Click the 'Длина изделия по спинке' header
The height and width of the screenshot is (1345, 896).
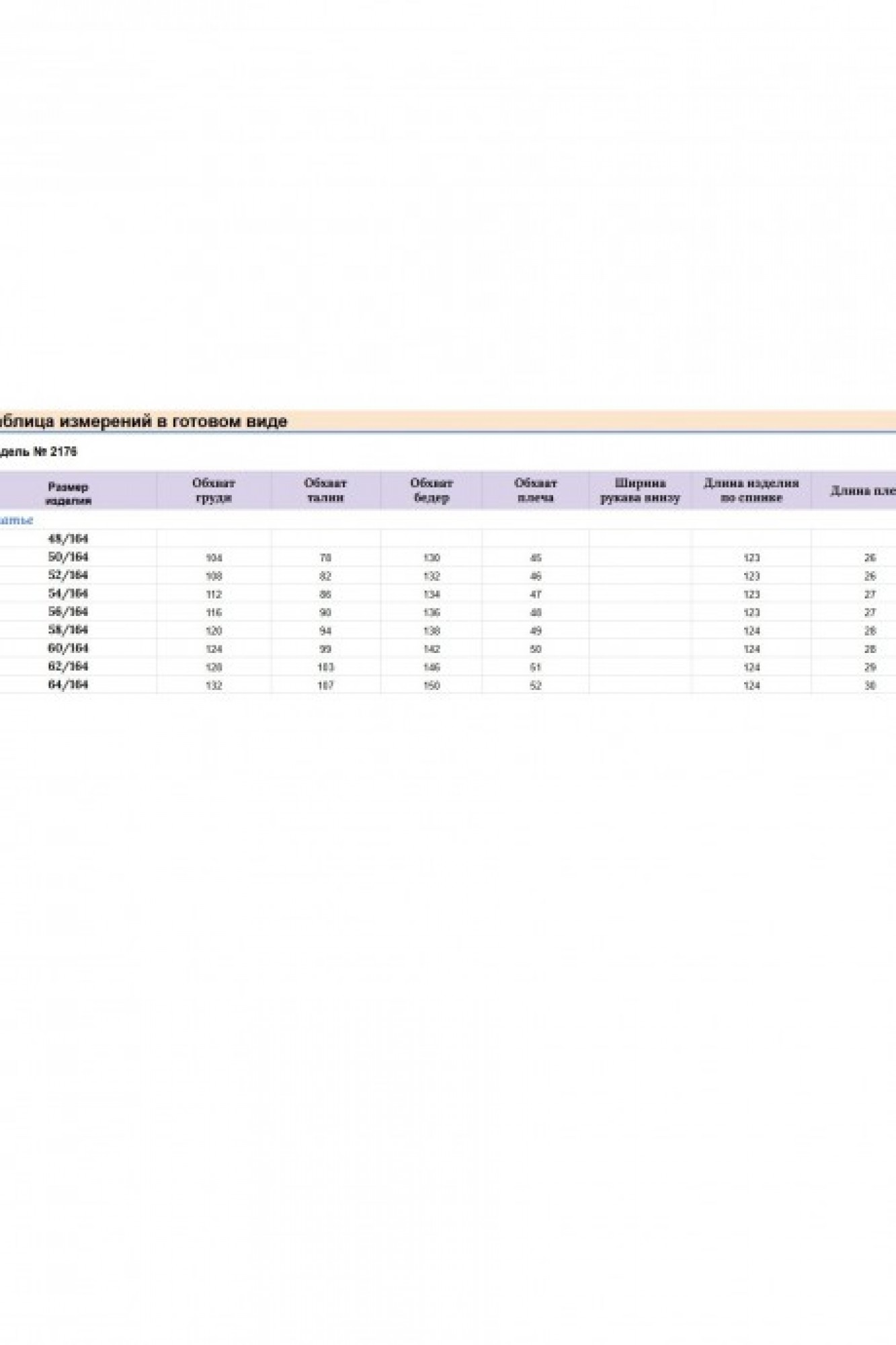coord(751,490)
